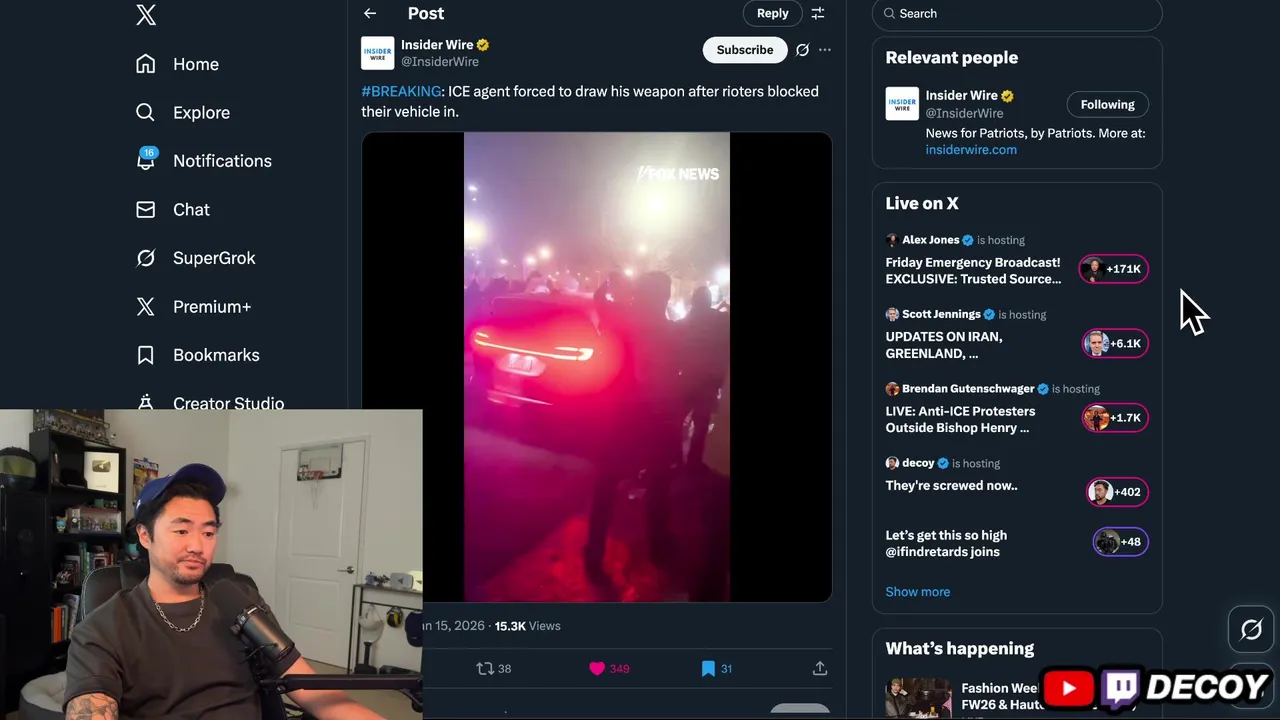Screen dimensions: 1280x720
Task: Open the insiderwire.com link
Action: 971,150
